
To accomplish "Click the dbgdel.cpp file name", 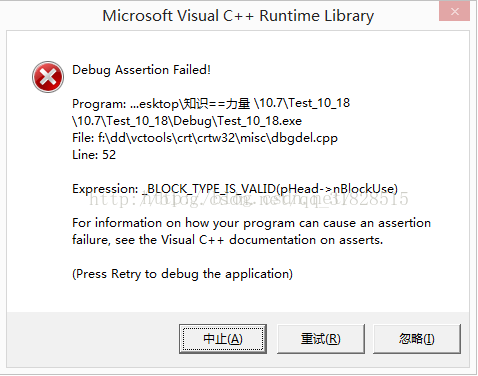I will [304, 138].
